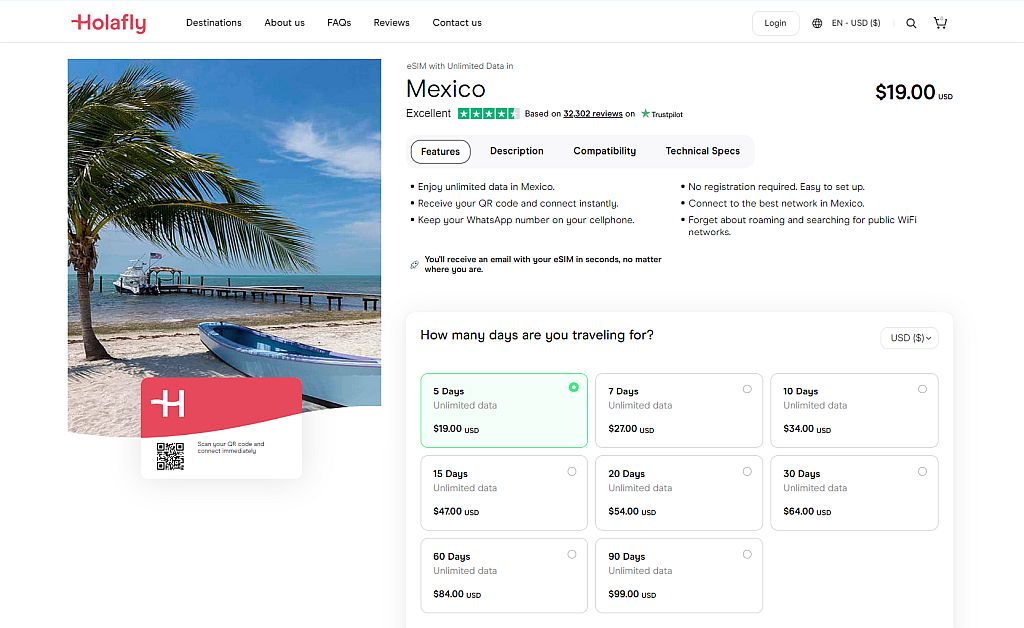Select the 60 Days unlimited data plan
Image resolution: width=1024 pixels, height=628 pixels.
pos(503,575)
